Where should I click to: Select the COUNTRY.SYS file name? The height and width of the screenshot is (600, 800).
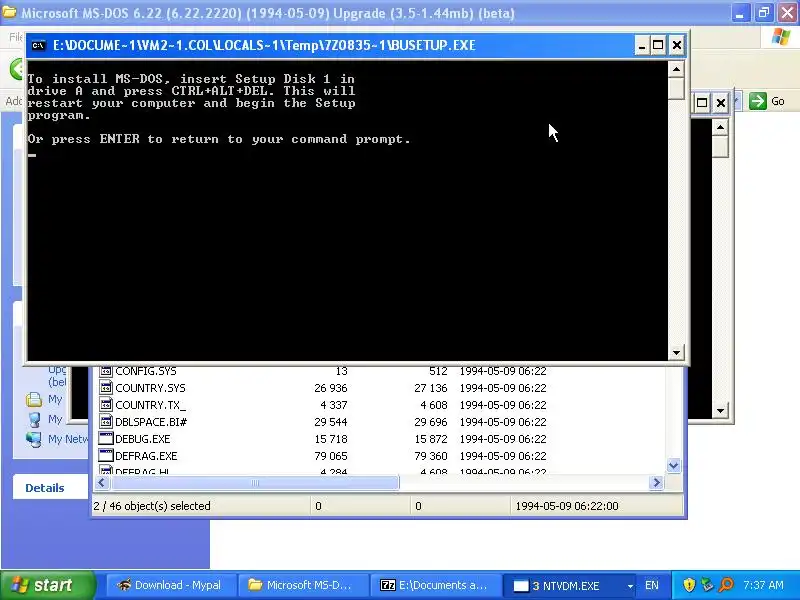151,388
